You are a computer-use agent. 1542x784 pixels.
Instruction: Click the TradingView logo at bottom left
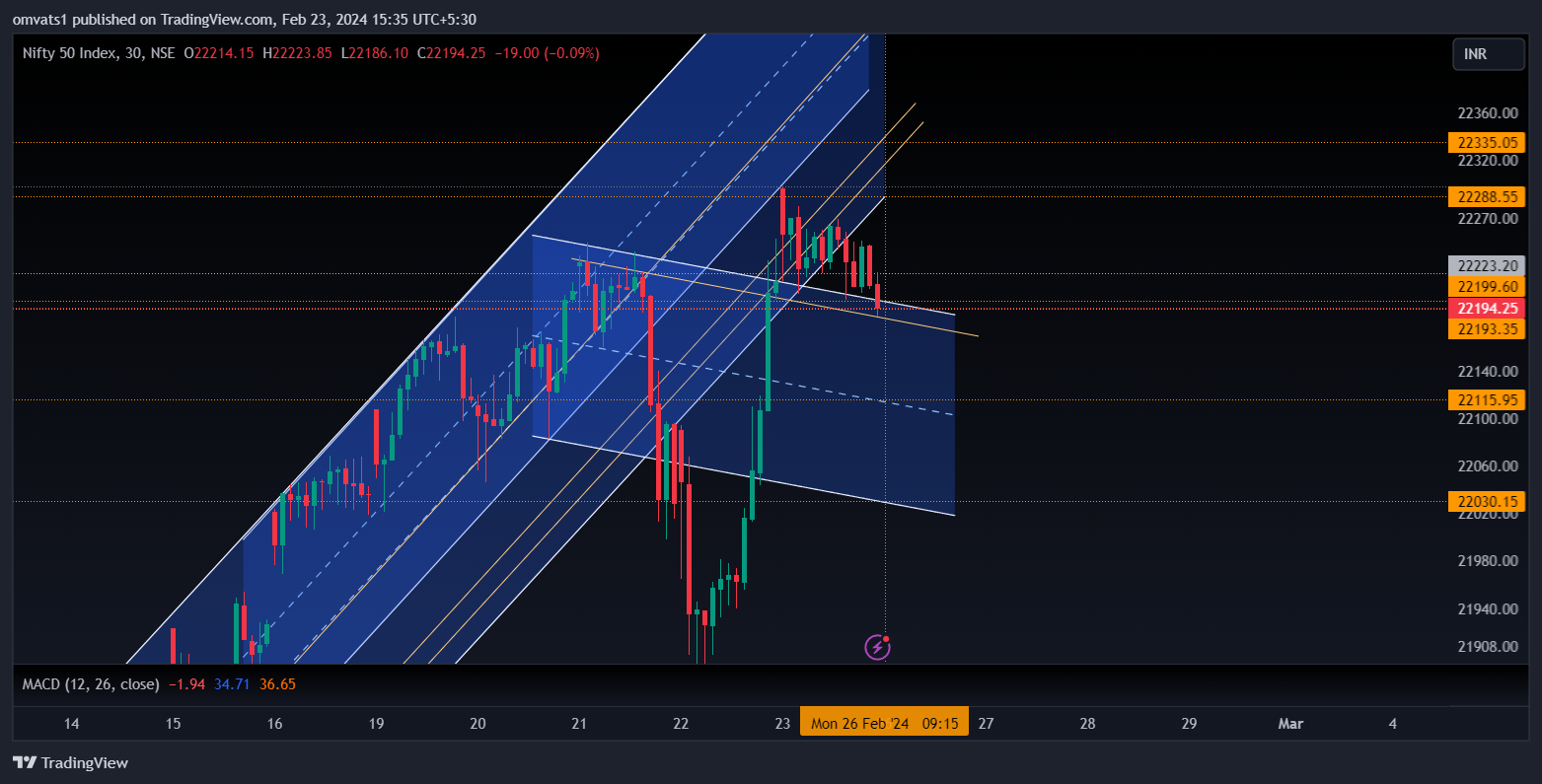point(70,762)
